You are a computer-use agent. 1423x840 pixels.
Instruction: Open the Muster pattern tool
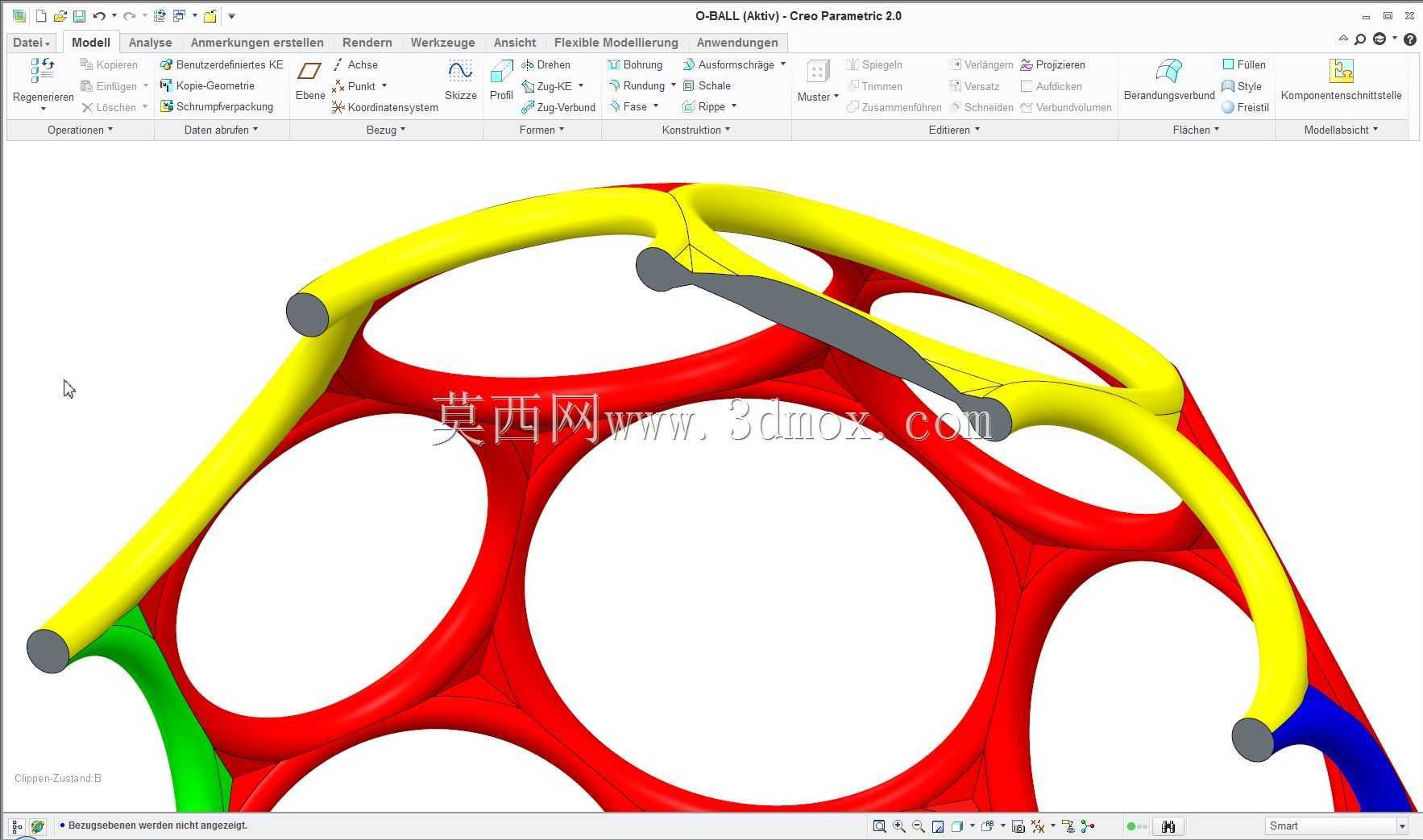point(818,81)
